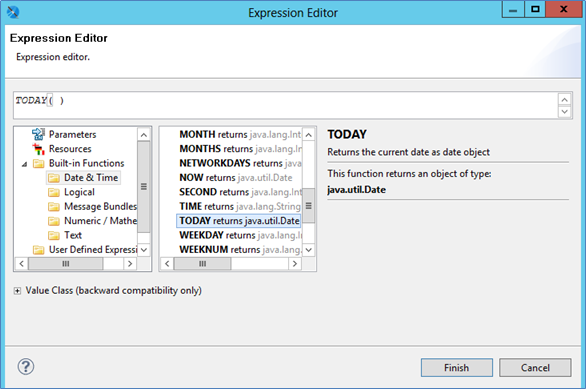Screen dimensions: 586x389
Task: Click function list scroll right arrow
Action: tap(295, 264)
